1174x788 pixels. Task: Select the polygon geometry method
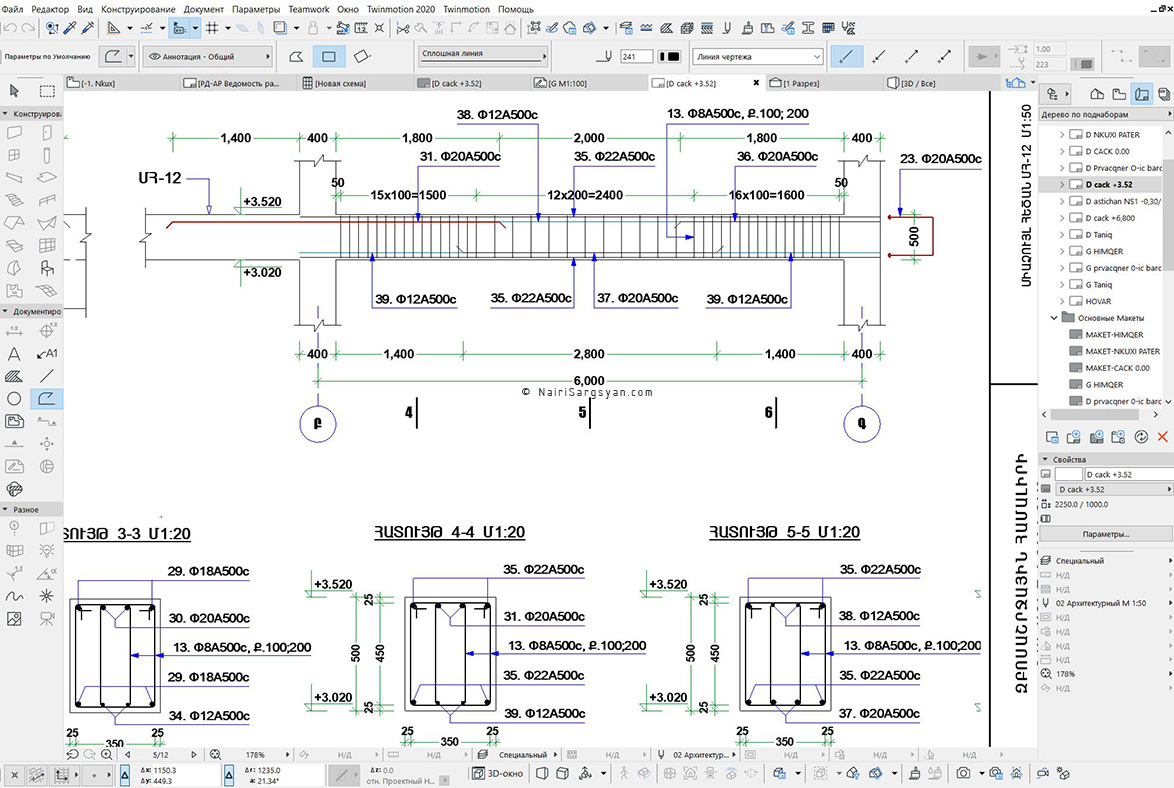coord(296,56)
